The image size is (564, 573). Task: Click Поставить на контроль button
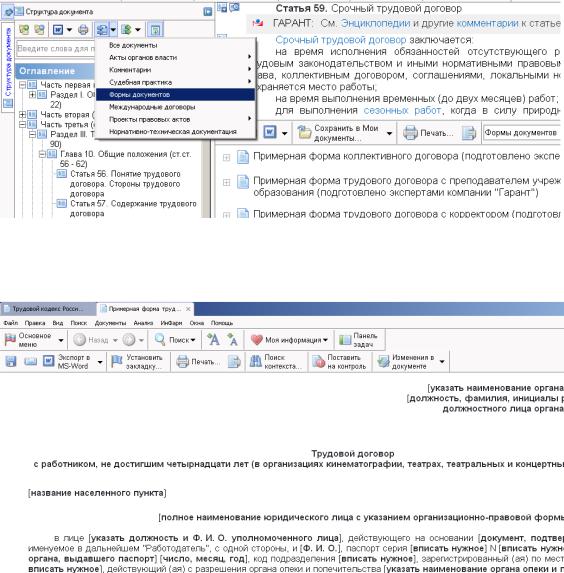tap(339, 361)
